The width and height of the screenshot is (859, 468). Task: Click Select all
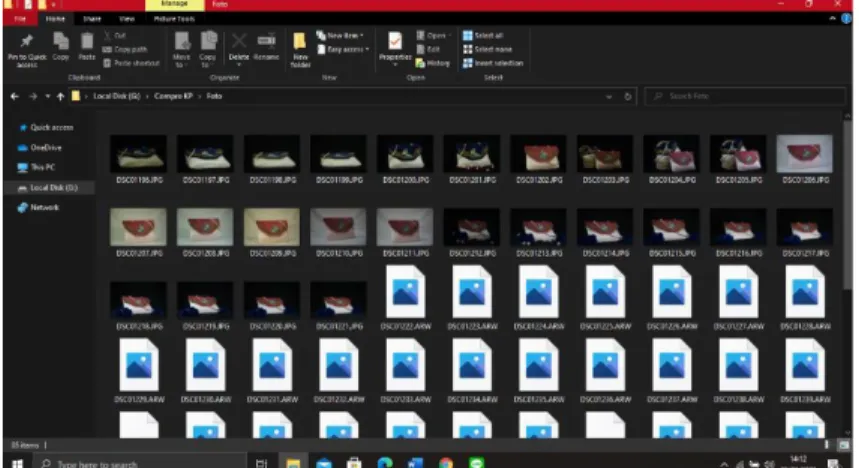point(483,36)
